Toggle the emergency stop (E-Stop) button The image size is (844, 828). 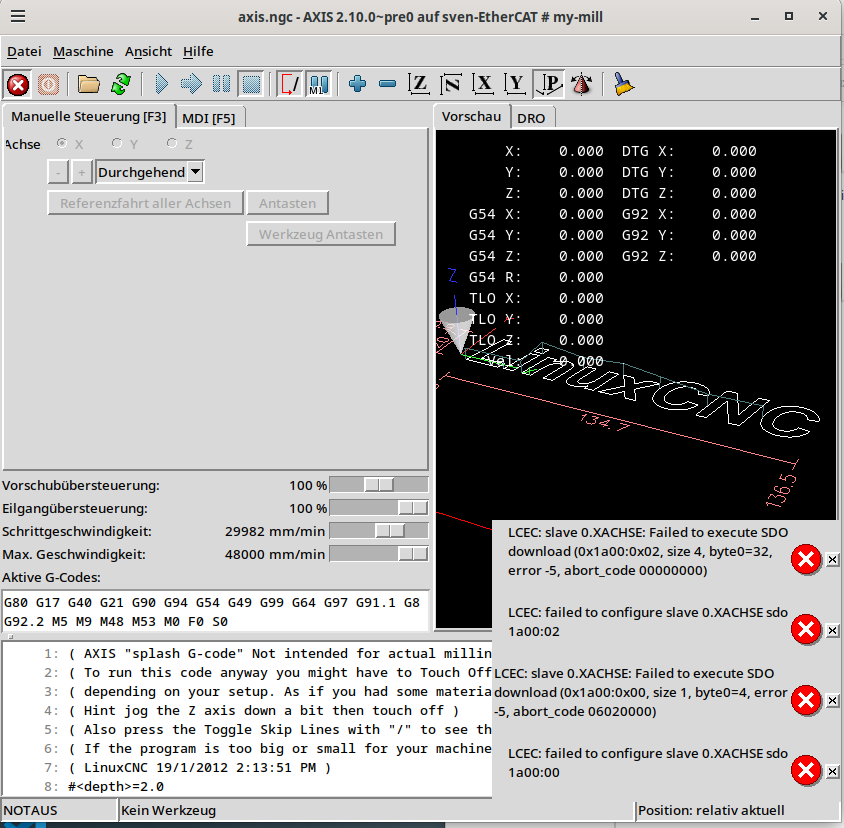click(x=18, y=85)
